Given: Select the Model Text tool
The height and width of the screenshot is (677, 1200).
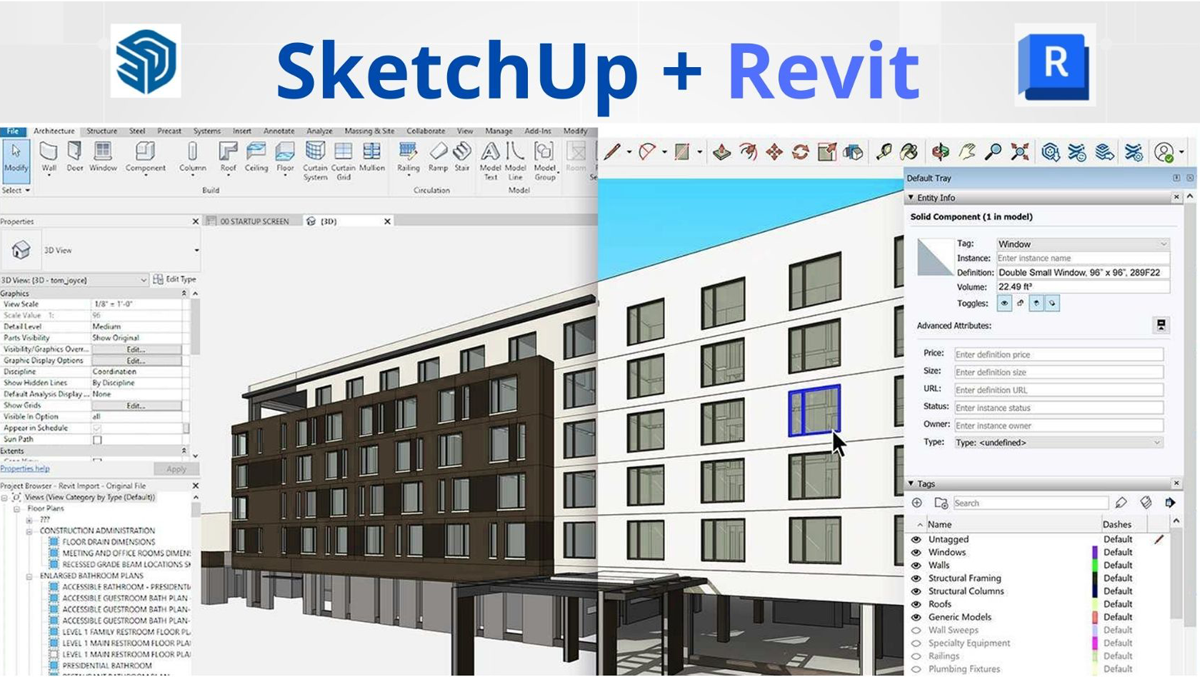Looking at the screenshot, I should pos(490,160).
